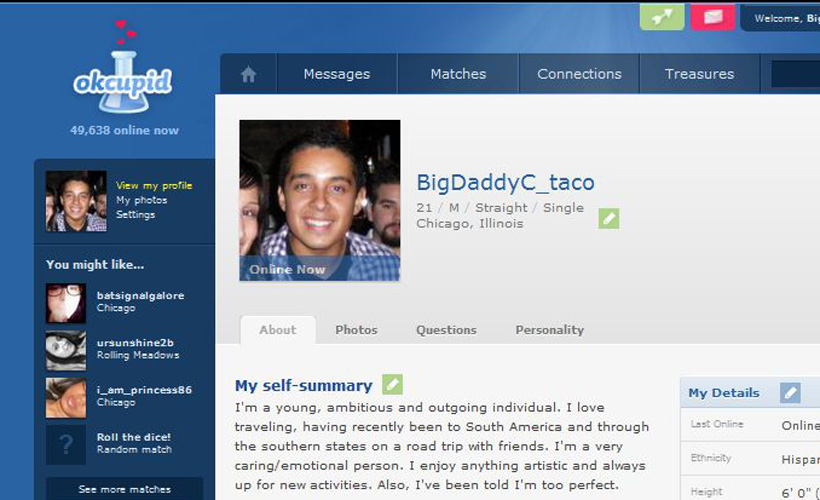Edit self-summary using pencil icon
The height and width of the screenshot is (500, 820).
[x=392, y=384]
